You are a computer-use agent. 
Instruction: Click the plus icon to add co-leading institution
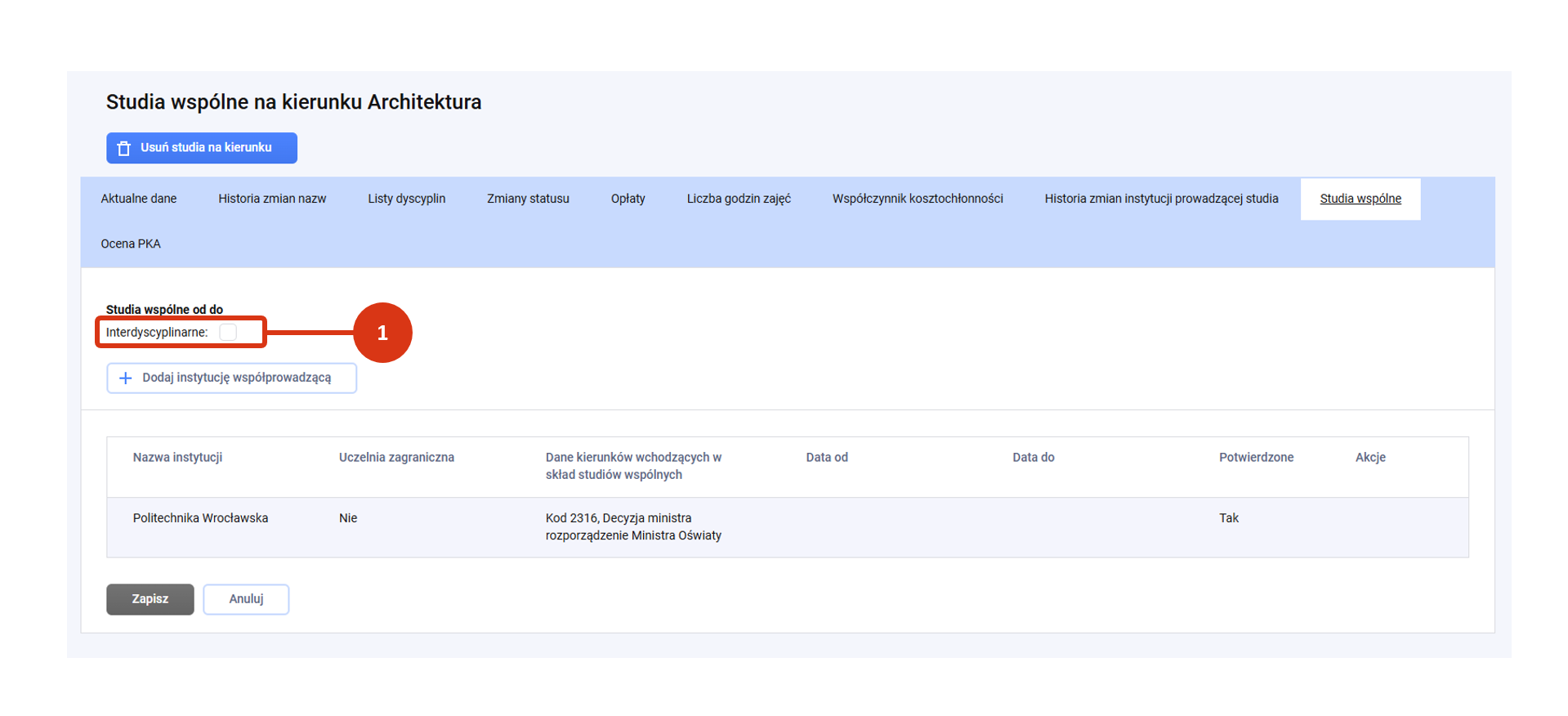click(x=126, y=378)
